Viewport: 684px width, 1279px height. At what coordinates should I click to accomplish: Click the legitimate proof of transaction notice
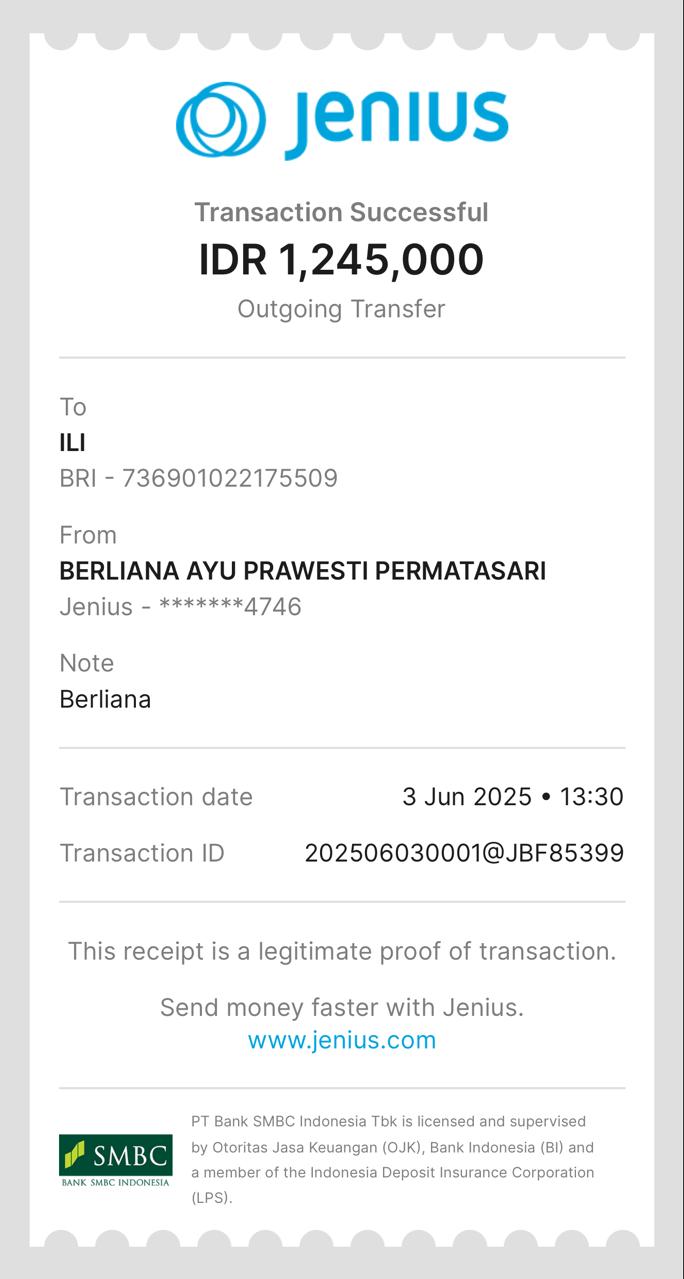[x=341, y=951]
